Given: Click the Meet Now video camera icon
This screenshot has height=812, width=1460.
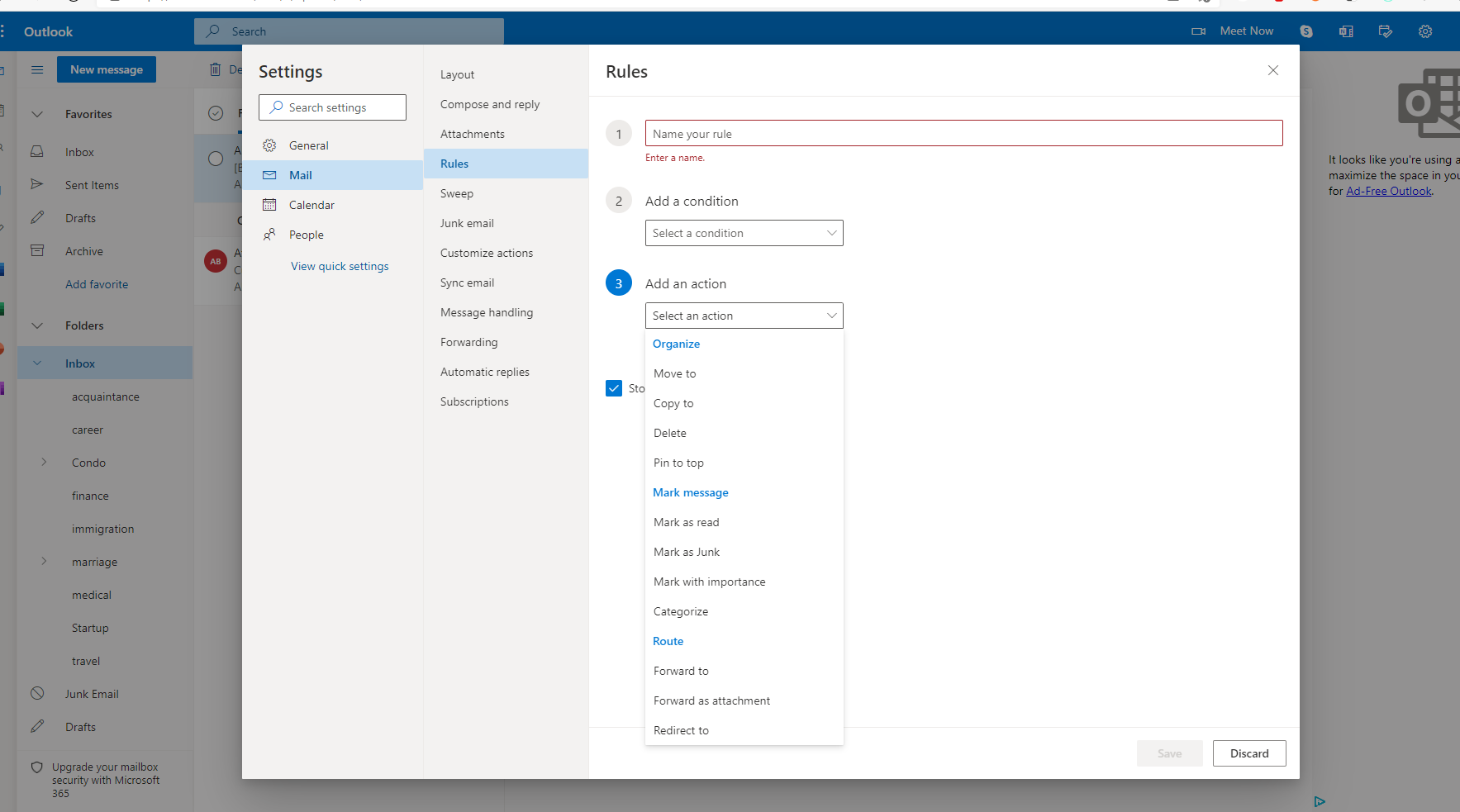Looking at the screenshot, I should tap(1198, 31).
